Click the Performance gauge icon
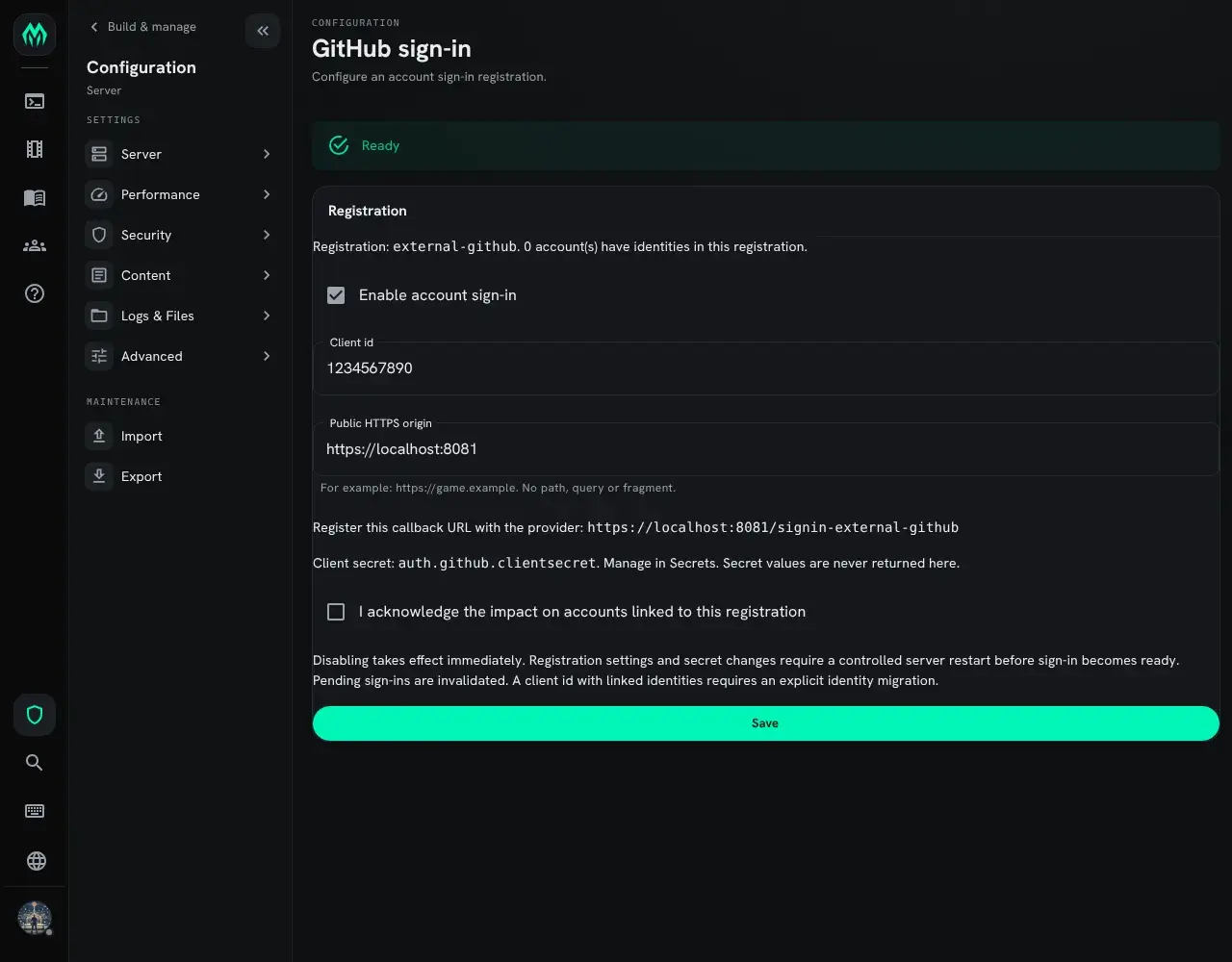Screen dimensions: 1232x962 click(x=99, y=194)
